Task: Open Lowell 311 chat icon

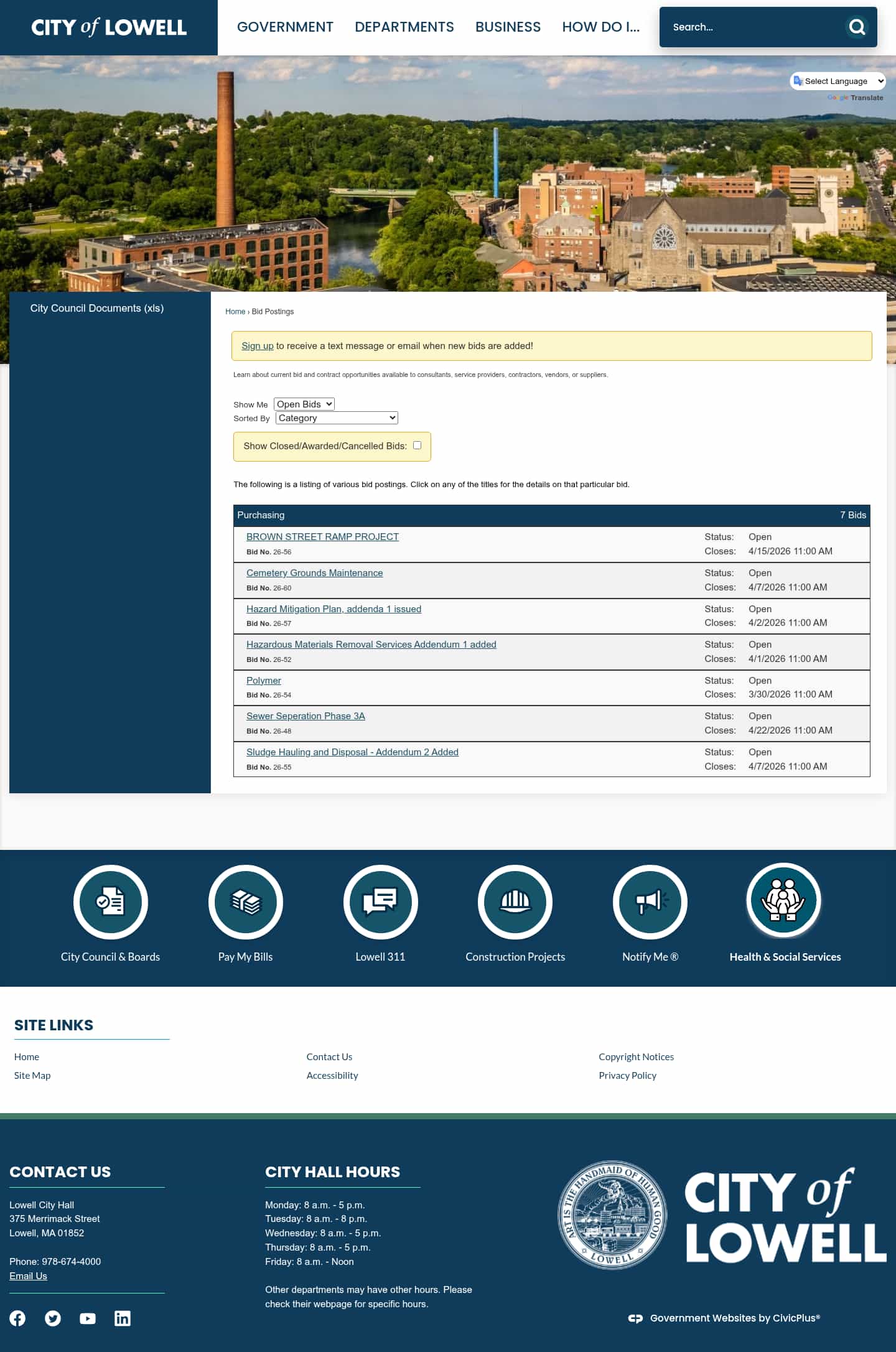Action: [x=380, y=902]
